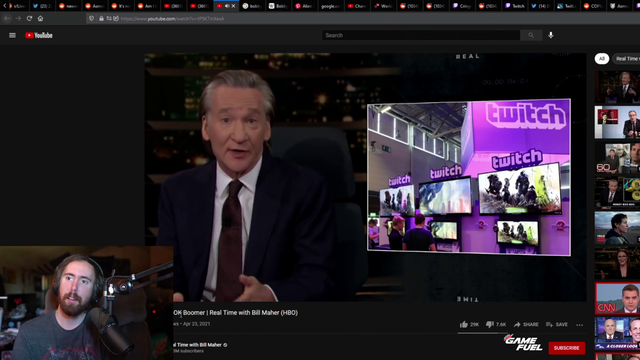Click the '7.6K' dislike count
The height and width of the screenshot is (360, 640).
click(501, 325)
